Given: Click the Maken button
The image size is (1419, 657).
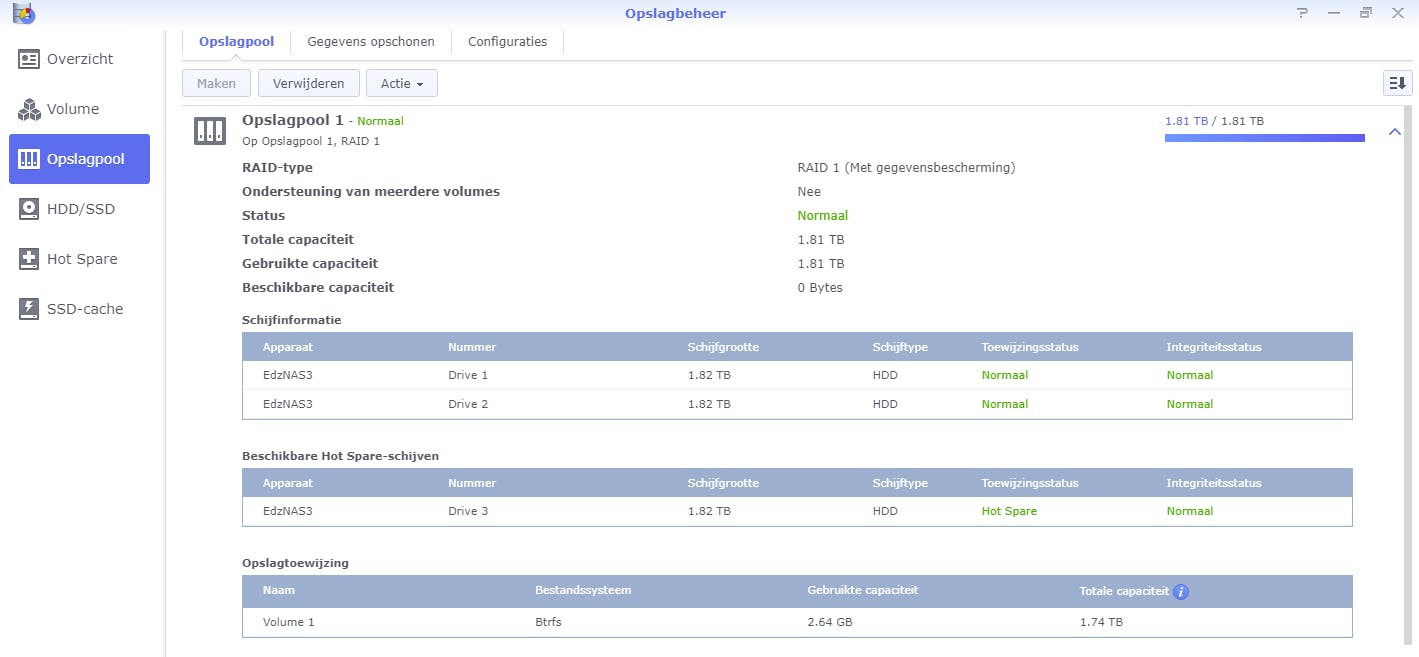Looking at the screenshot, I should coord(216,84).
